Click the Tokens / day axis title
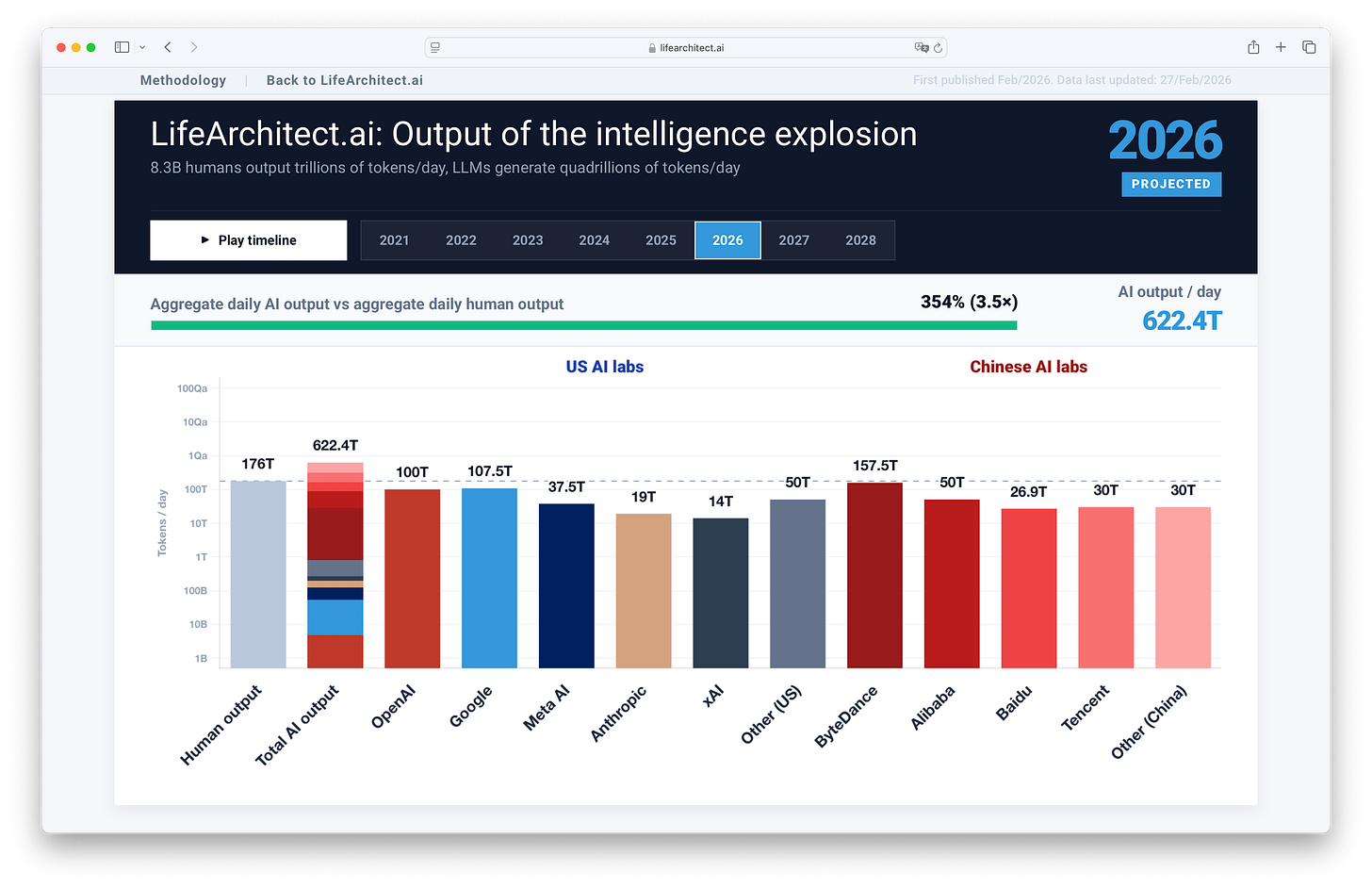Viewport: 1372px width, 888px height. [162, 523]
